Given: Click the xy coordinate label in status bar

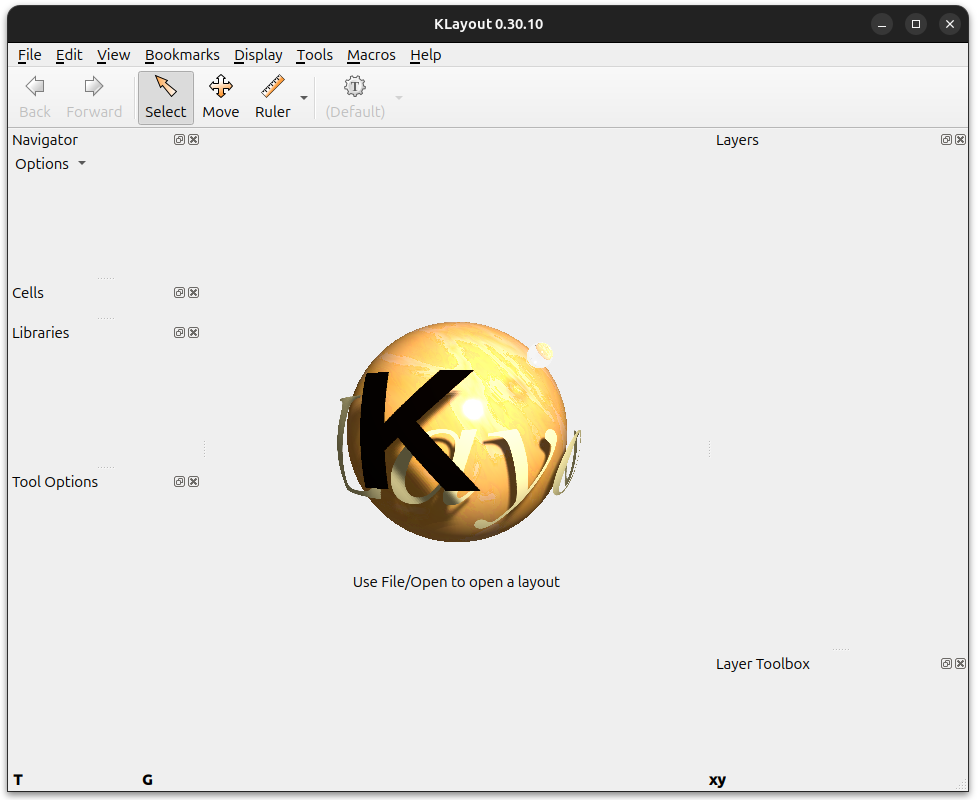Looking at the screenshot, I should (x=717, y=780).
